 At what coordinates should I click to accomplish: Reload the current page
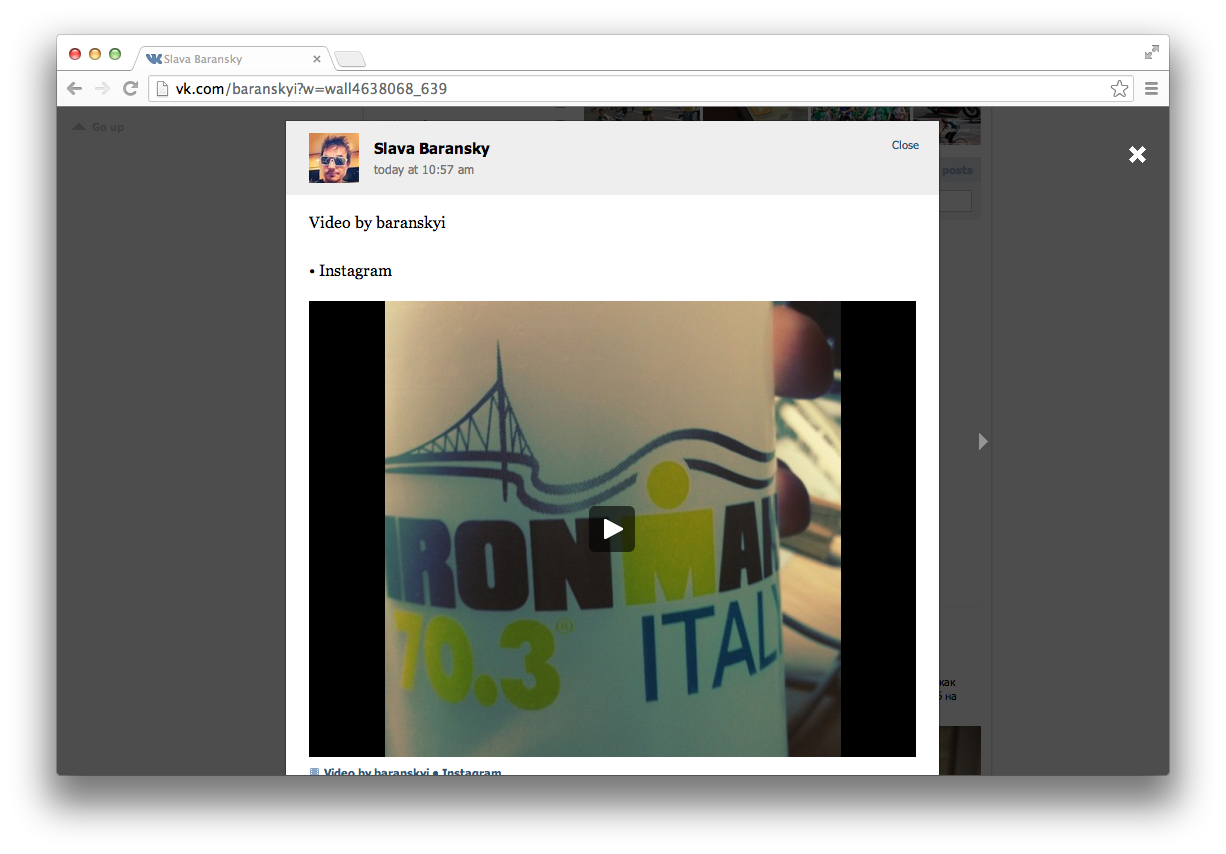(x=131, y=88)
